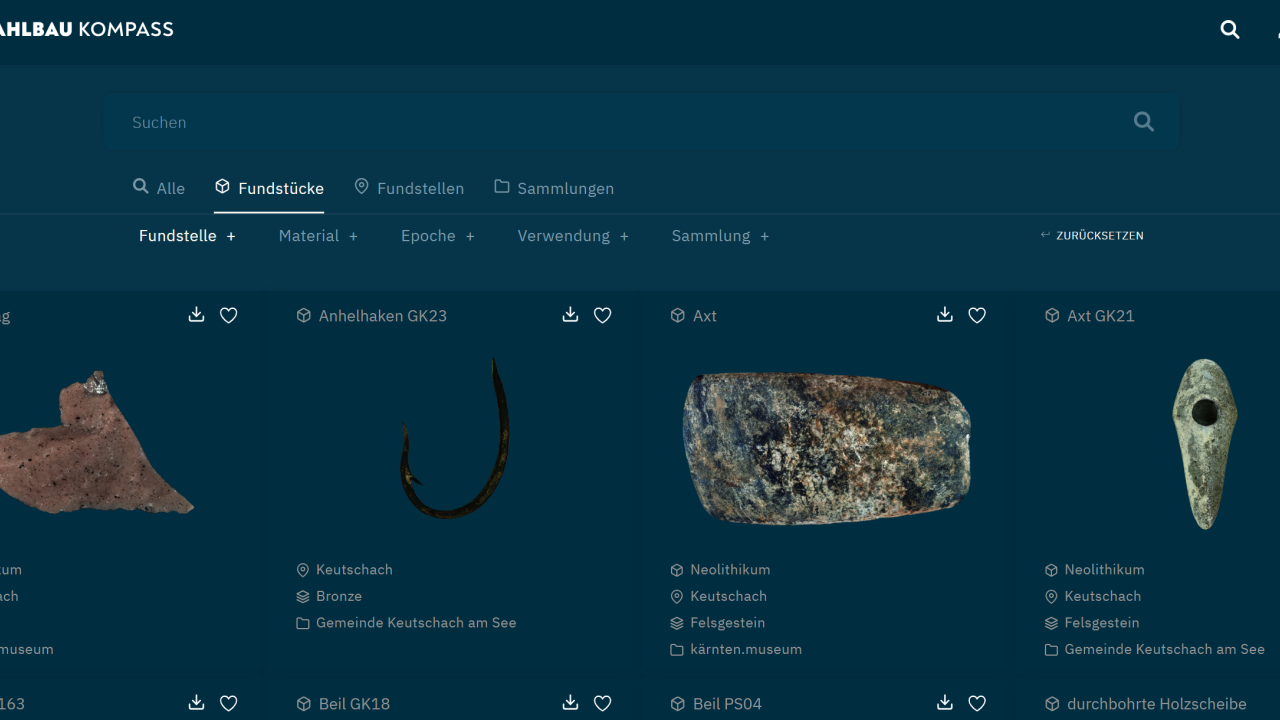The height and width of the screenshot is (720, 1280).
Task: Favorite the Anhelhaken GK23 item
Action: (x=603, y=315)
